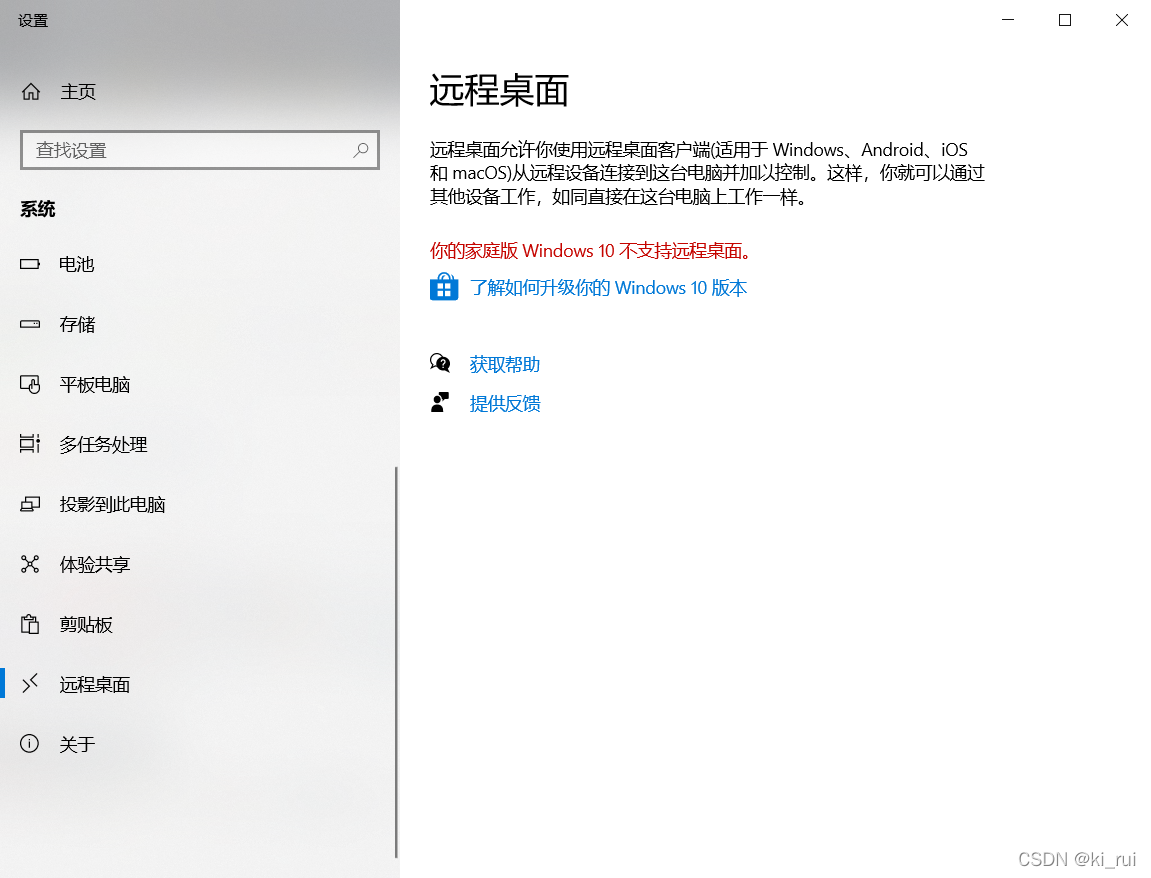Open the 剪贴板 settings page
This screenshot has height=878, width=1151.
tap(86, 625)
